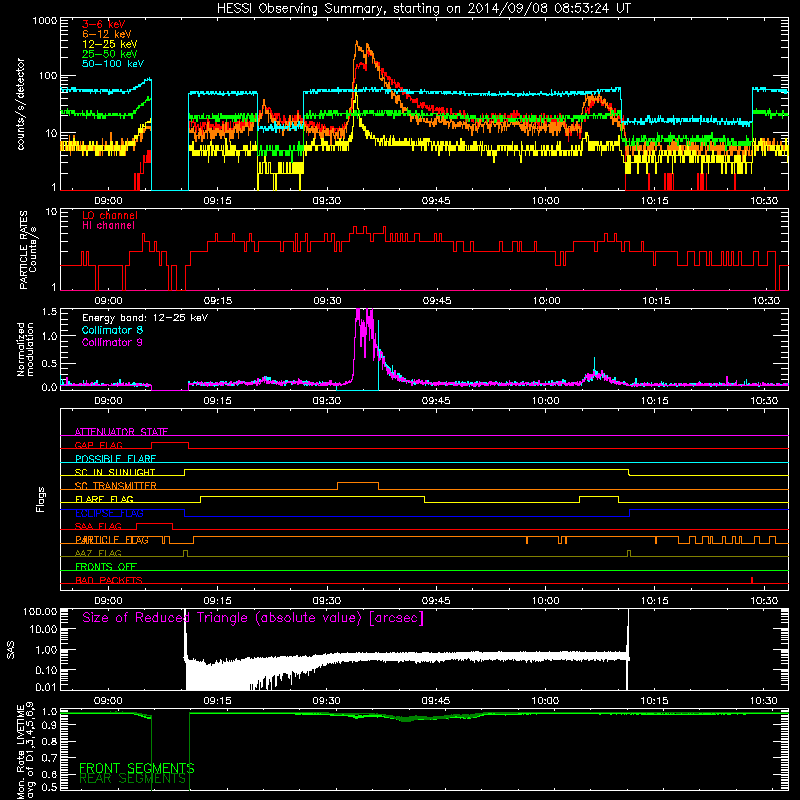The height and width of the screenshot is (800, 800).
Task: Click 10:00 under the particle rates plot
Action: 546,301
